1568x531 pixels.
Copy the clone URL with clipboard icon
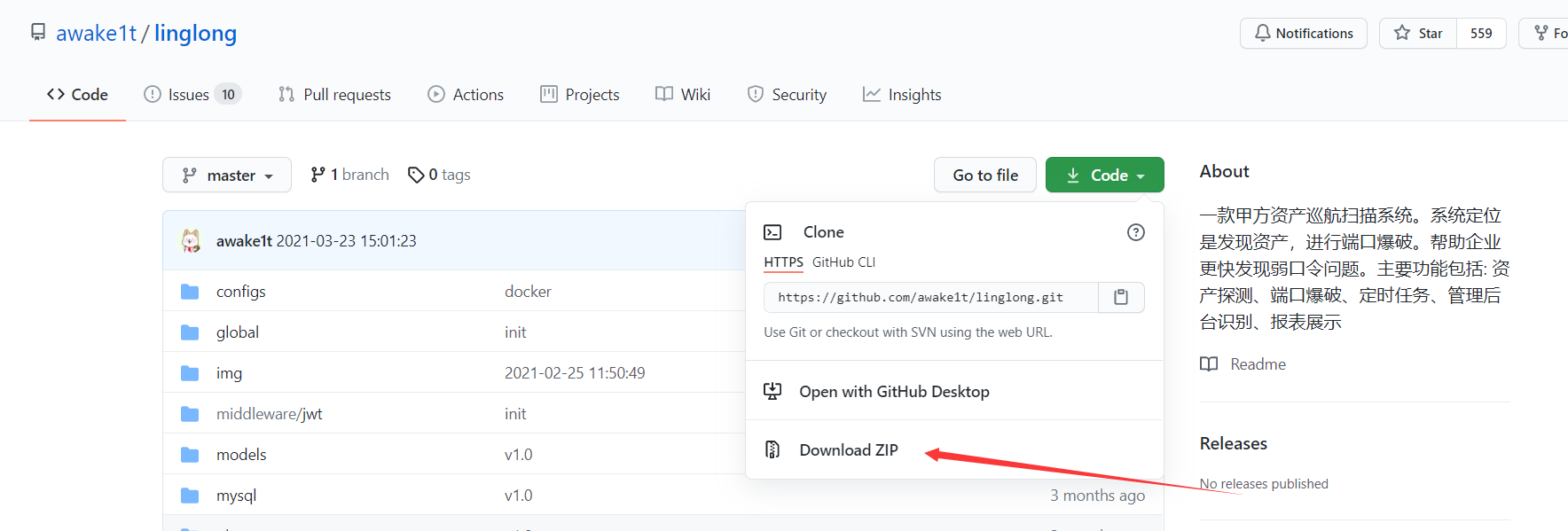pos(1121,297)
